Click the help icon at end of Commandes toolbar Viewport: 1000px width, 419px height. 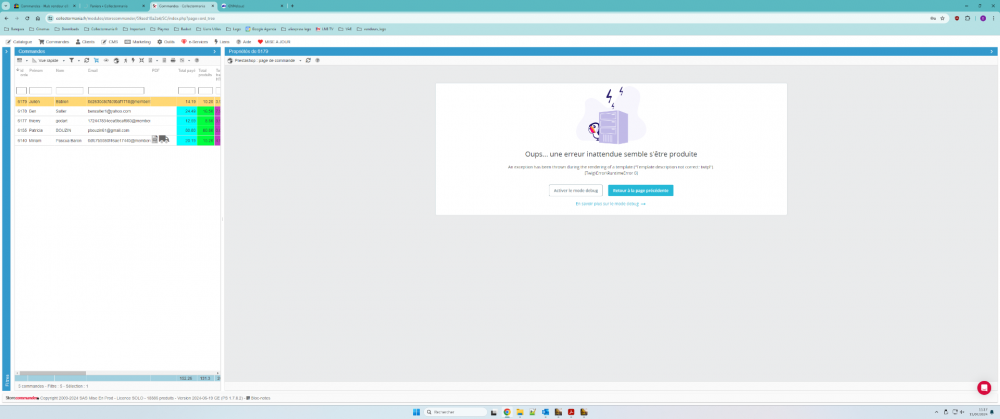click(x=196, y=60)
